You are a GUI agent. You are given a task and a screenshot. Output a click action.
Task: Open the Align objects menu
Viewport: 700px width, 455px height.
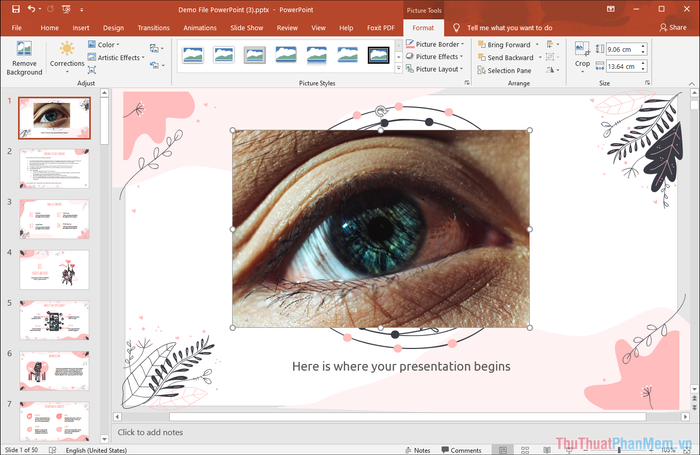(553, 44)
